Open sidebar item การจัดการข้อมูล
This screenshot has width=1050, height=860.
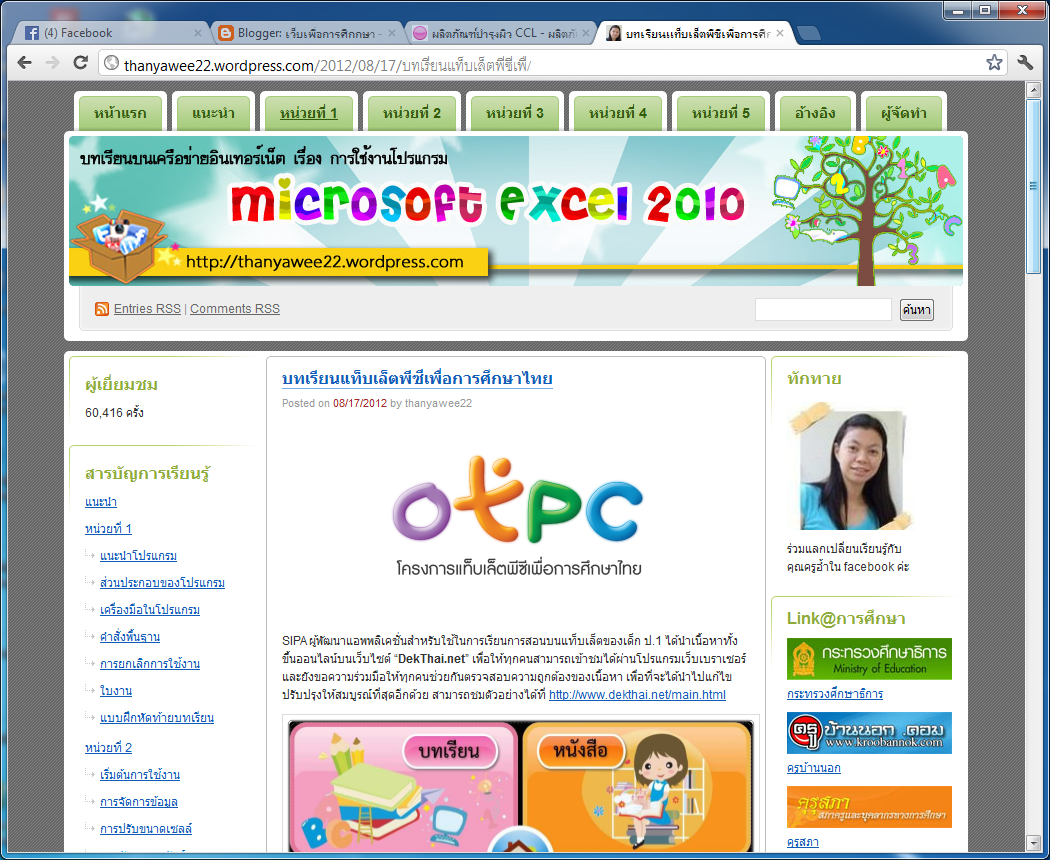tap(139, 802)
